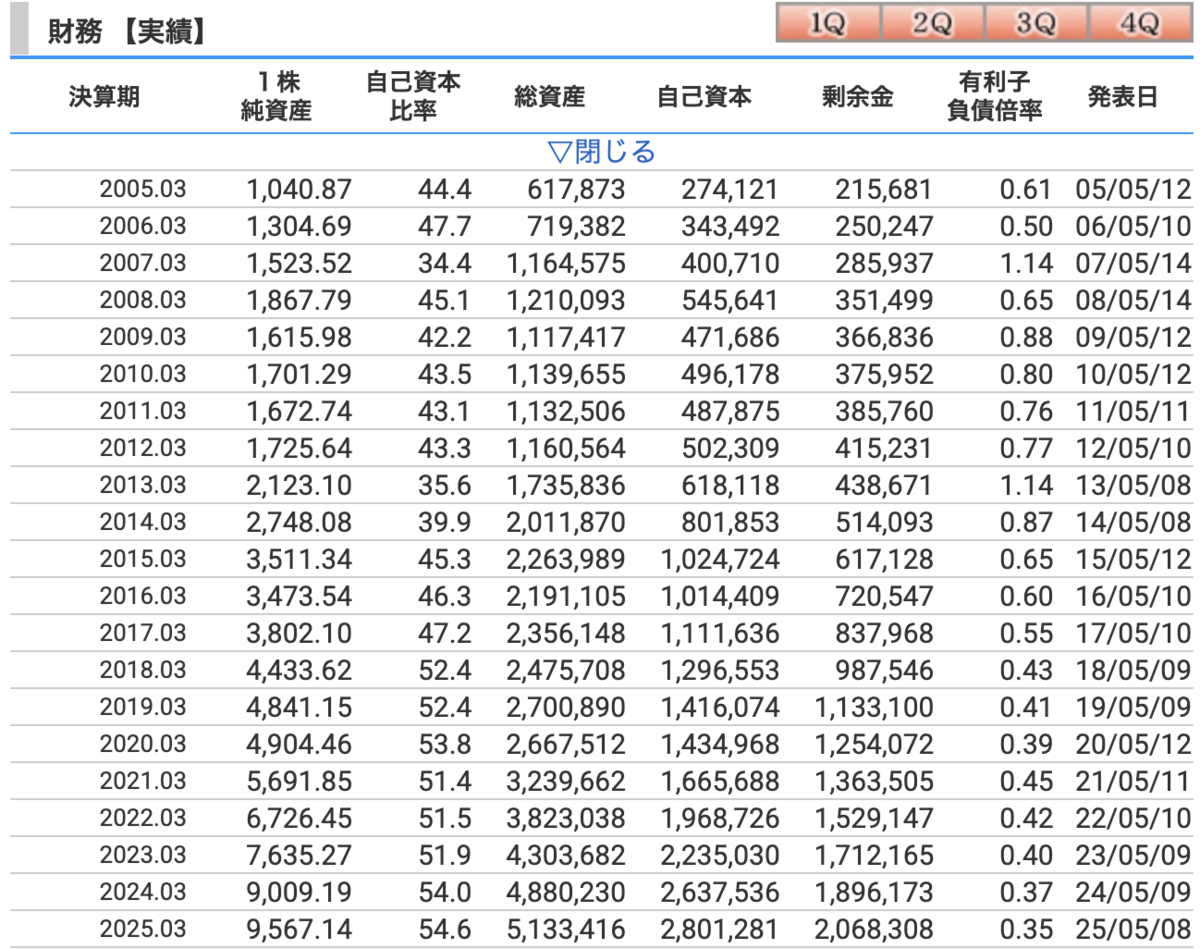Click the 総資産 column header
Viewport: 1200px width, 949px height.
click(549, 97)
